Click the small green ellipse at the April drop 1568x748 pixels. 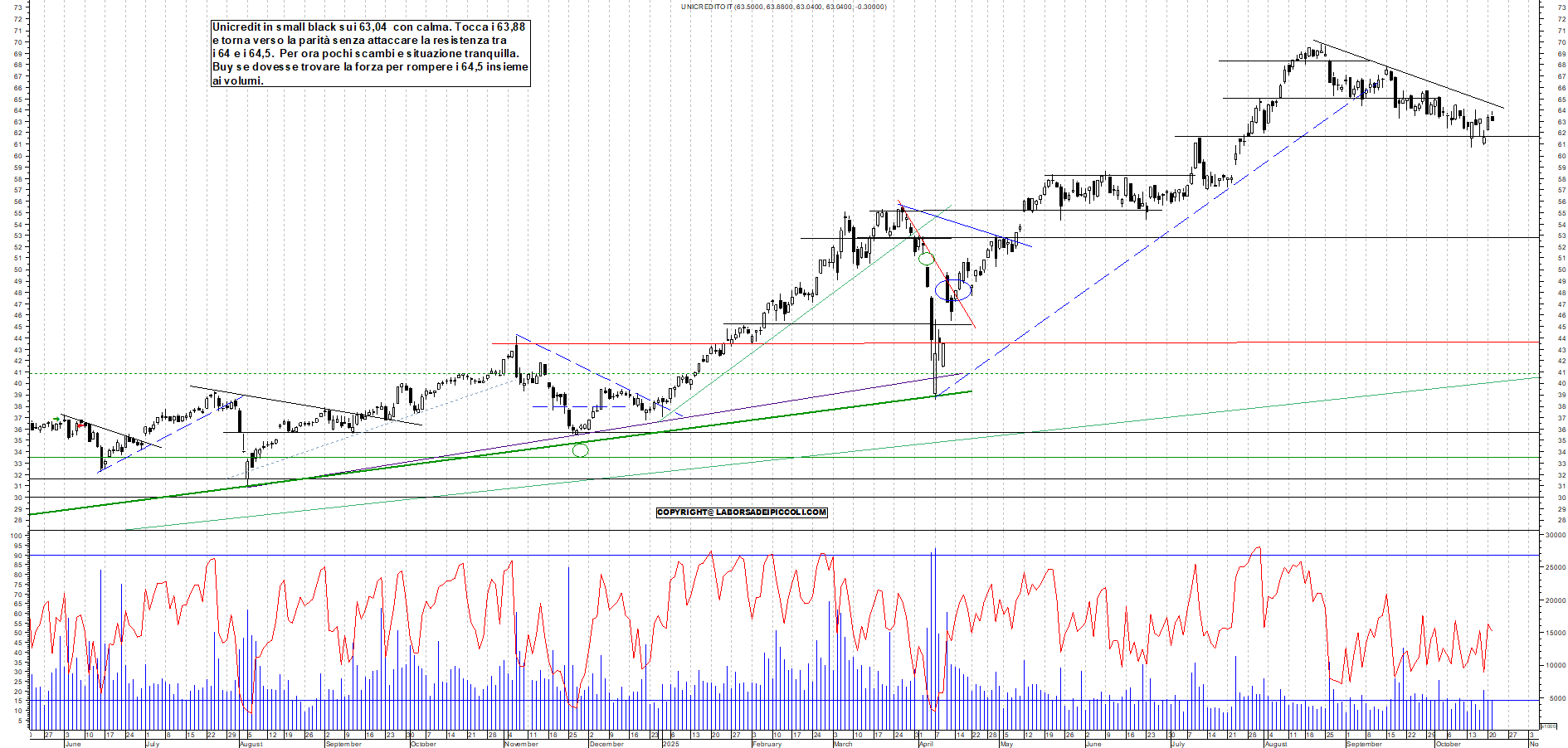click(927, 259)
